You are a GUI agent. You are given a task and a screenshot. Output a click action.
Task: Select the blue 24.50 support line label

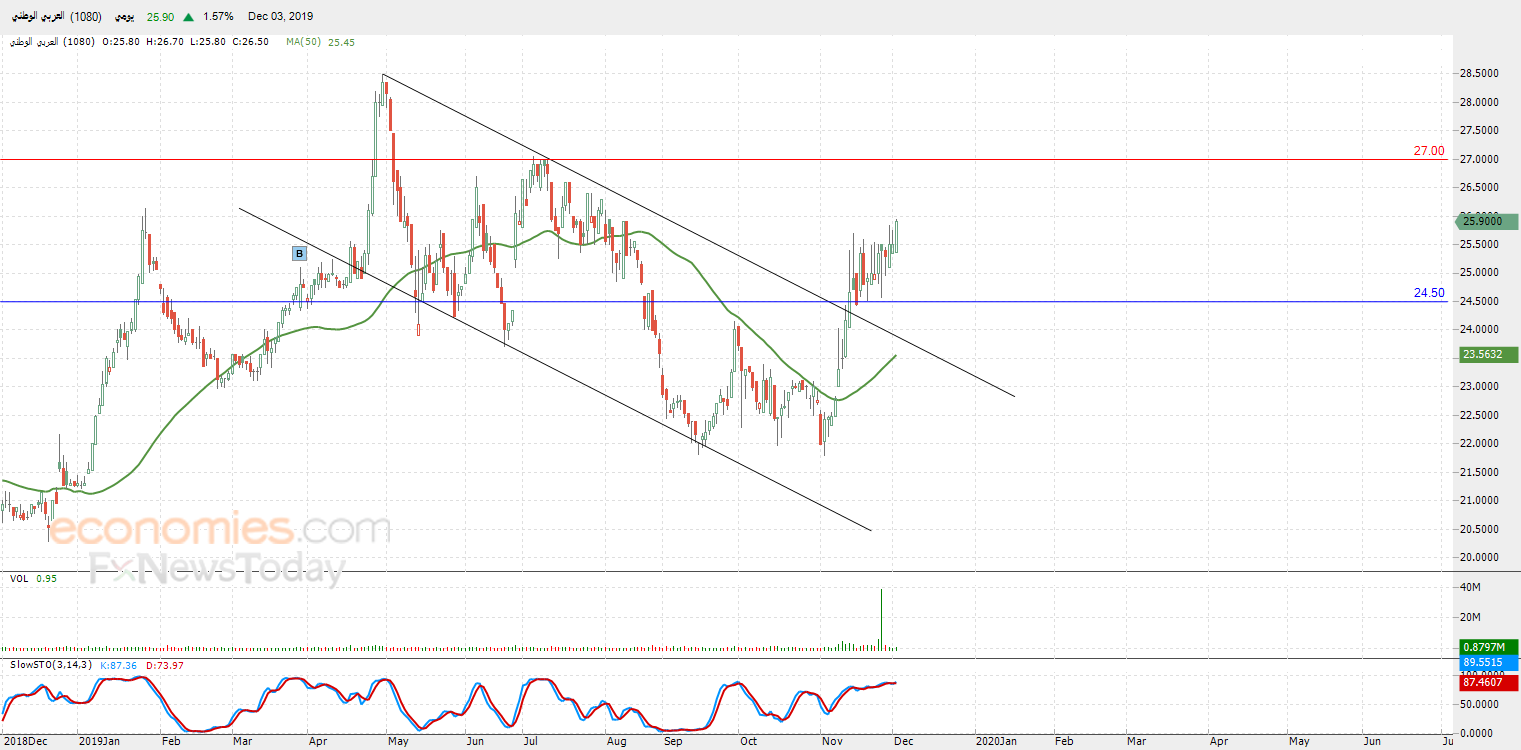pos(1428,293)
